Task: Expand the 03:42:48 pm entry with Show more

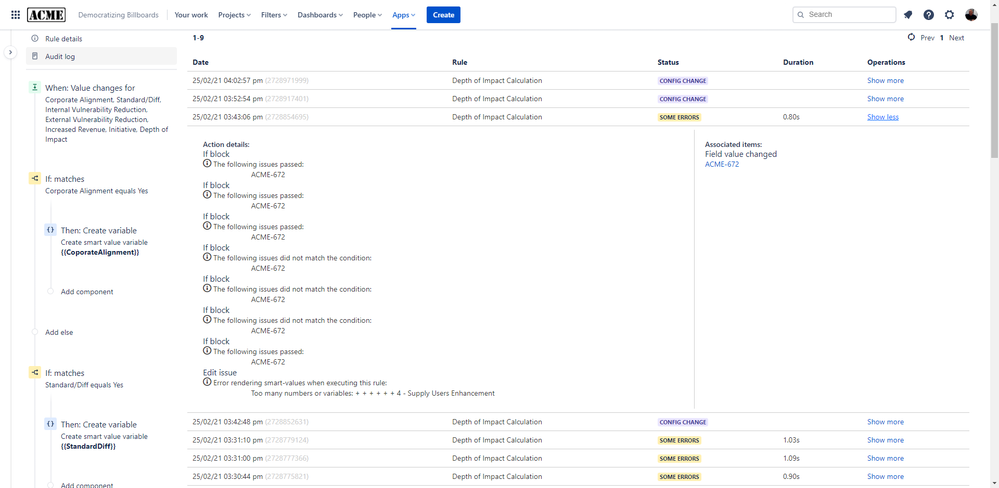Action: point(885,422)
